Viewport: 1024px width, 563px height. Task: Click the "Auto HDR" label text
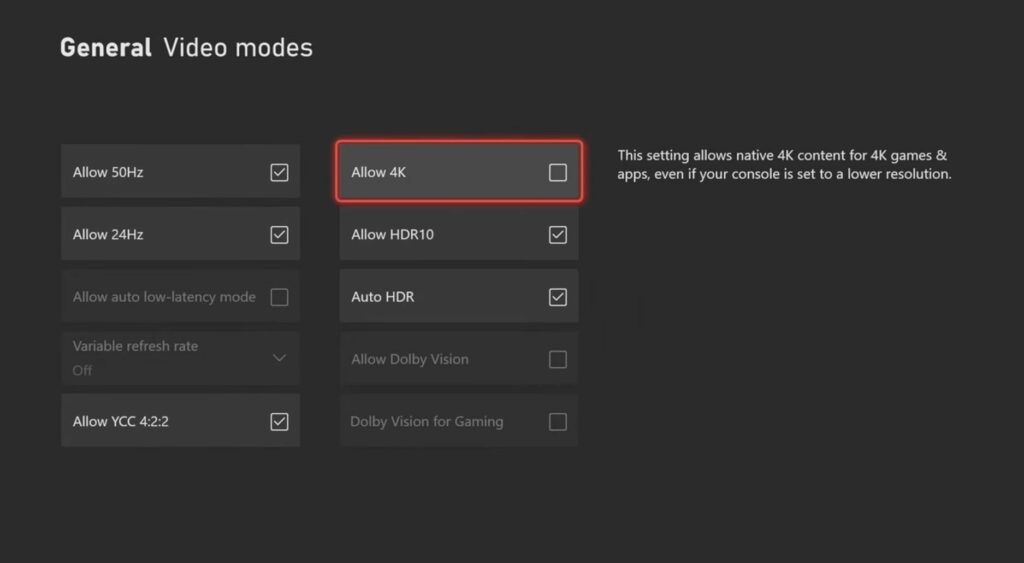[x=382, y=297]
